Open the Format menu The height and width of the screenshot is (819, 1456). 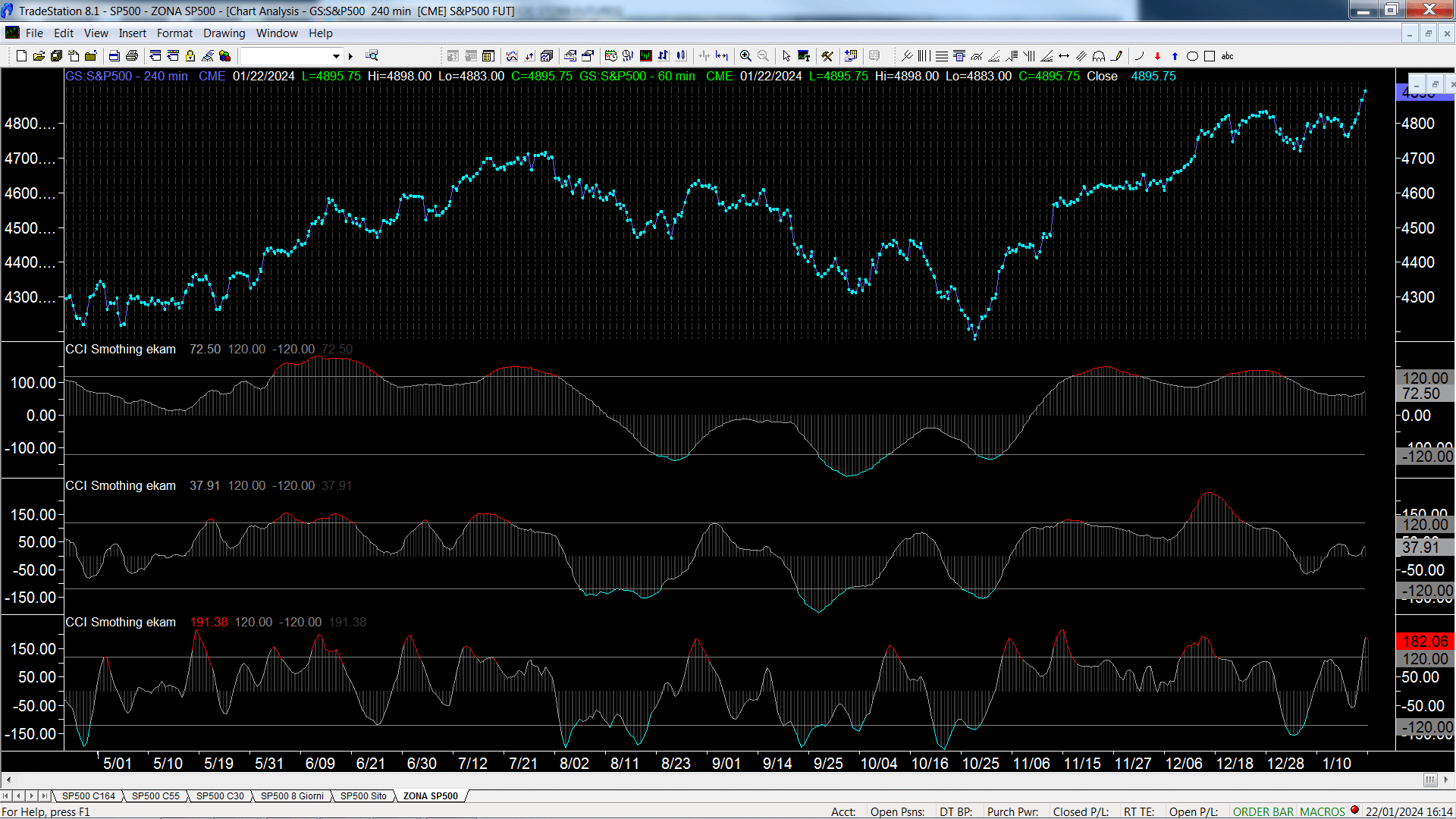click(x=174, y=33)
